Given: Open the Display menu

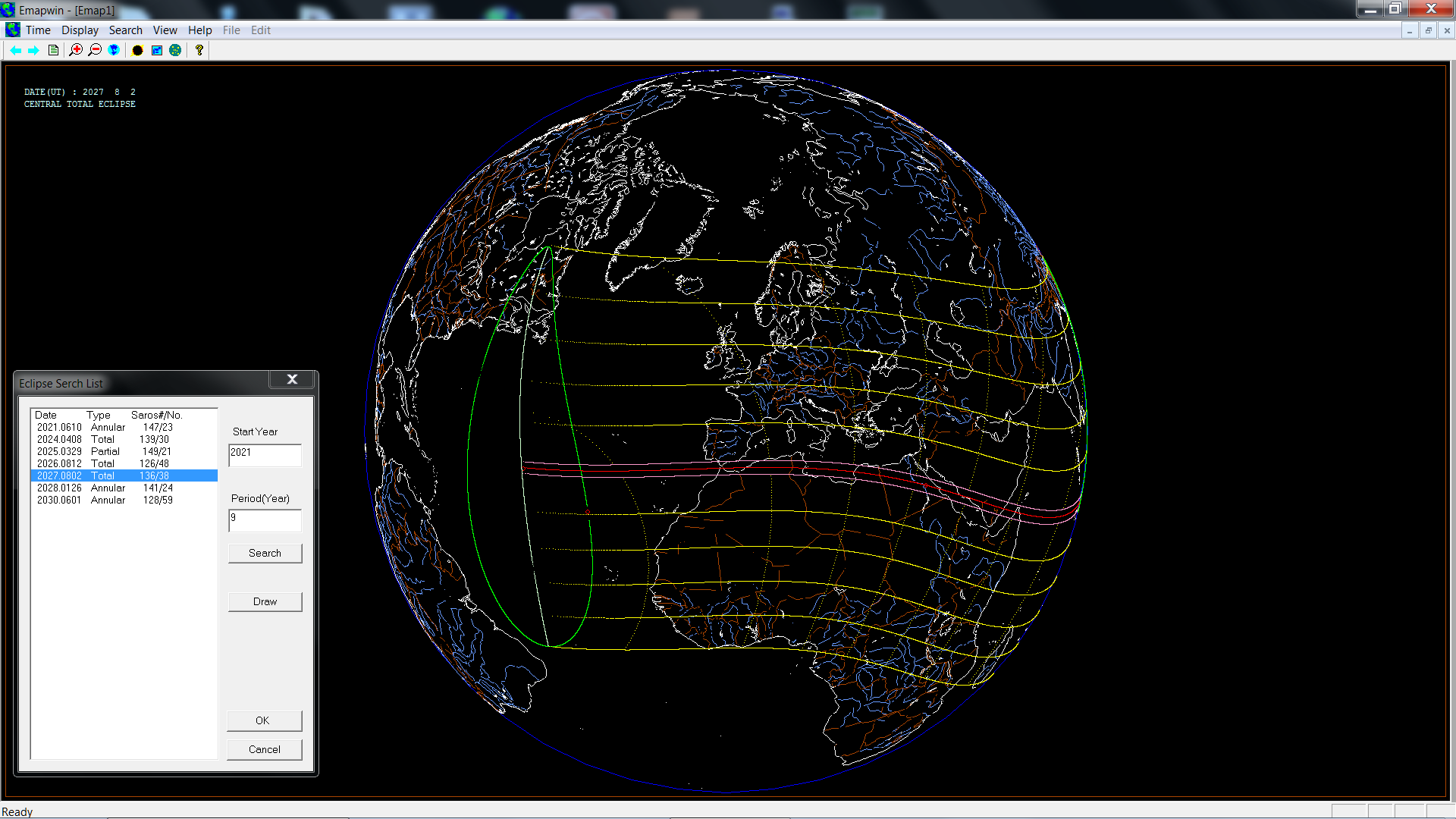Looking at the screenshot, I should [80, 30].
